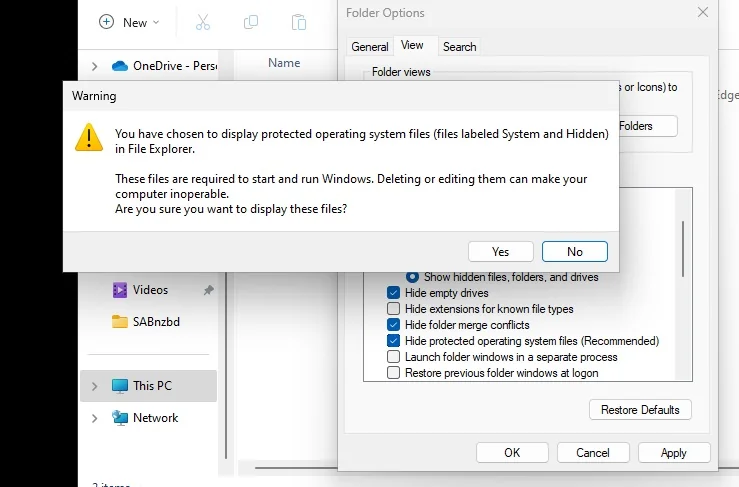Close the Folder Options dialog
The width and height of the screenshot is (739, 487).
[703, 12]
